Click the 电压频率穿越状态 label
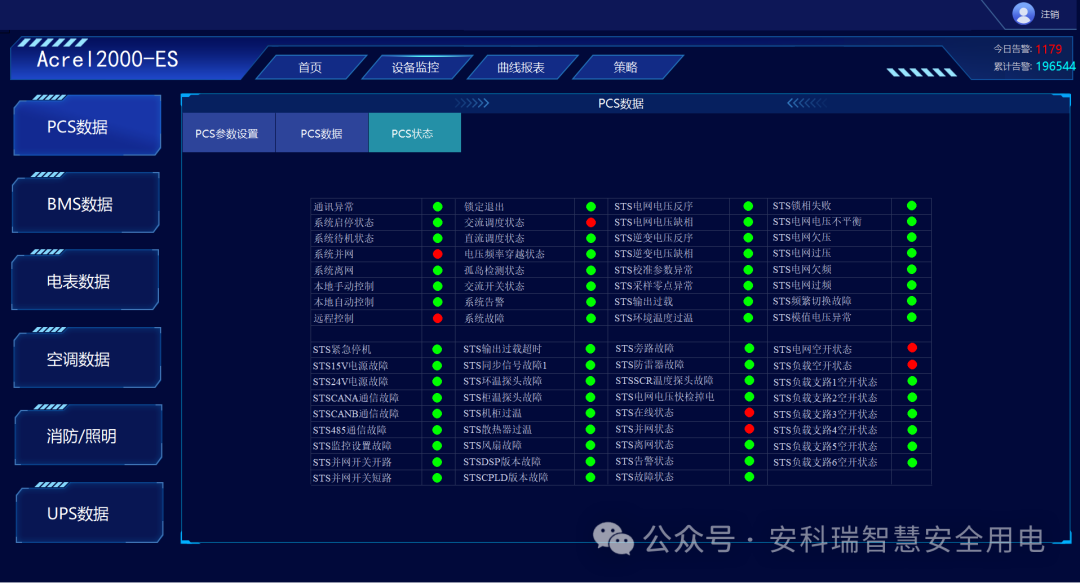Viewport: 1080px width, 583px height. click(x=504, y=254)
